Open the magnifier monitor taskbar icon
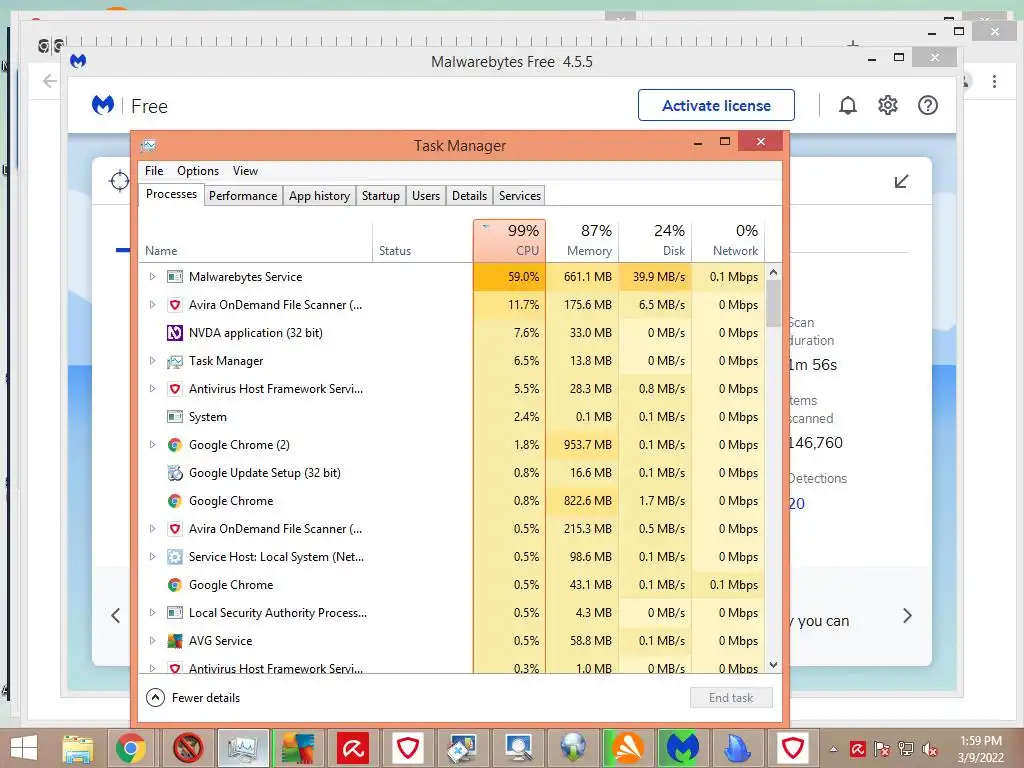1024x768 pixels. coord(518,748)
